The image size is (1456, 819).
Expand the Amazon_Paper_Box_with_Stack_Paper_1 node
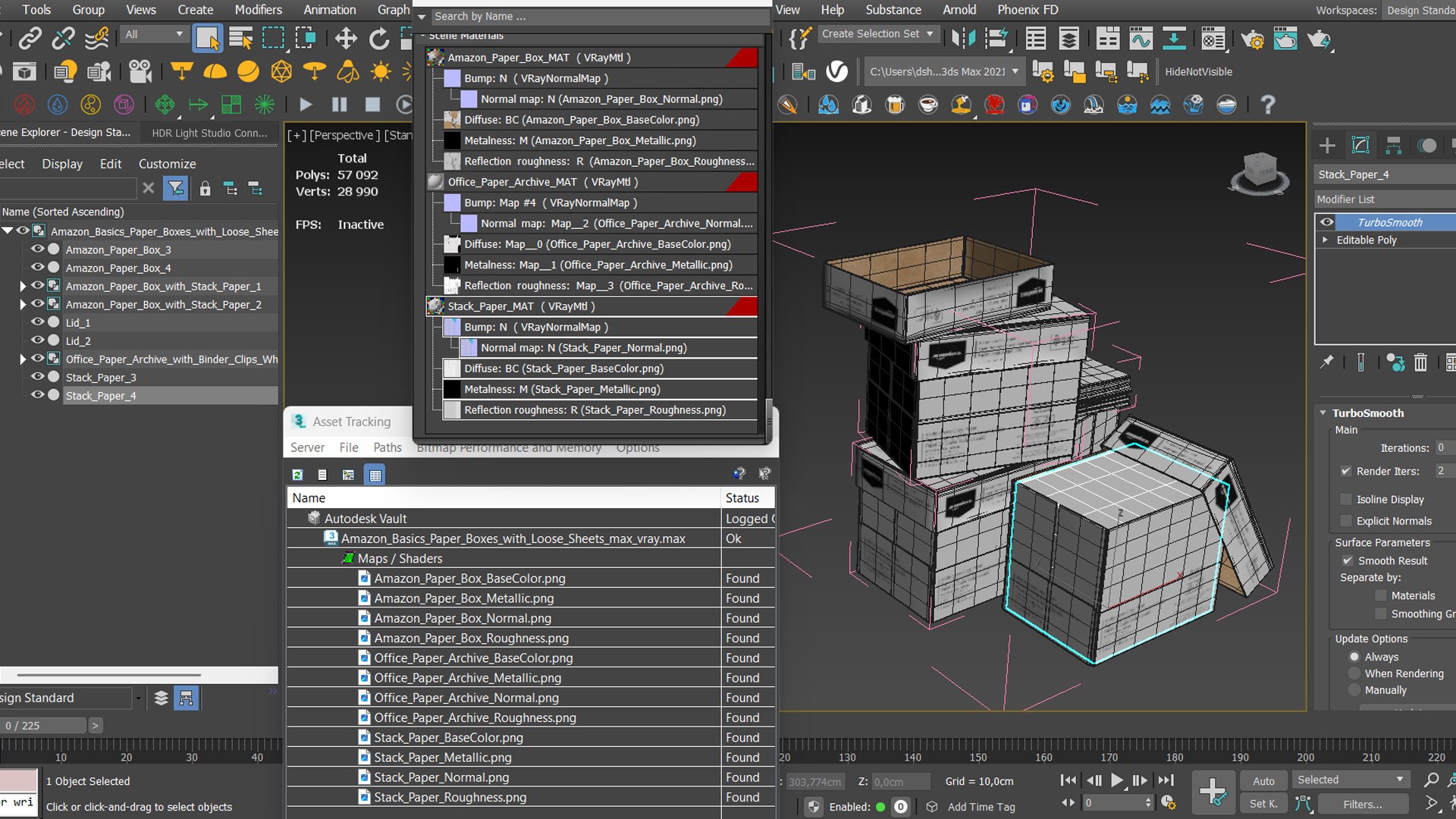(x=23, y=286)
